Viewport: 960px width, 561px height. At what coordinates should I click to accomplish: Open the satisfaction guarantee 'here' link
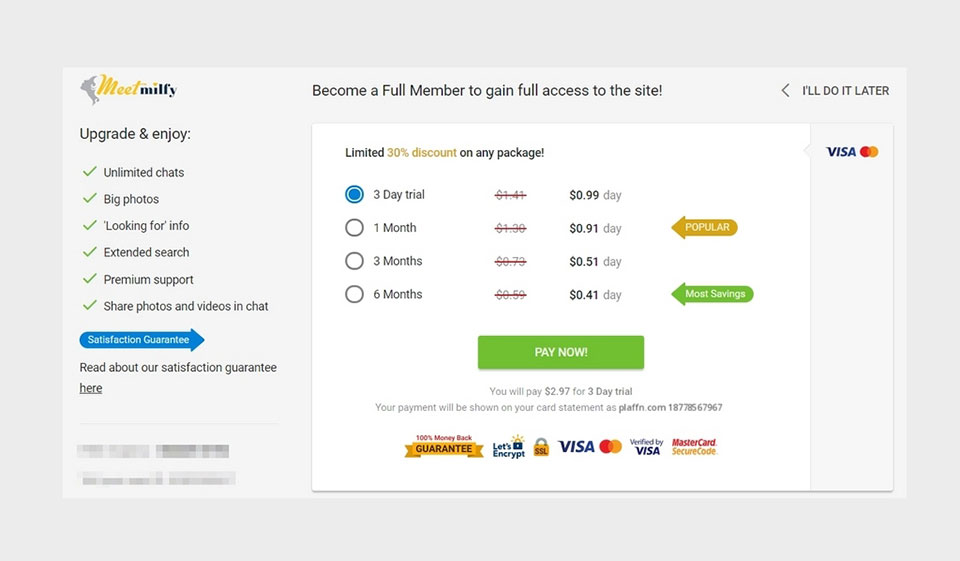[91, 388]
